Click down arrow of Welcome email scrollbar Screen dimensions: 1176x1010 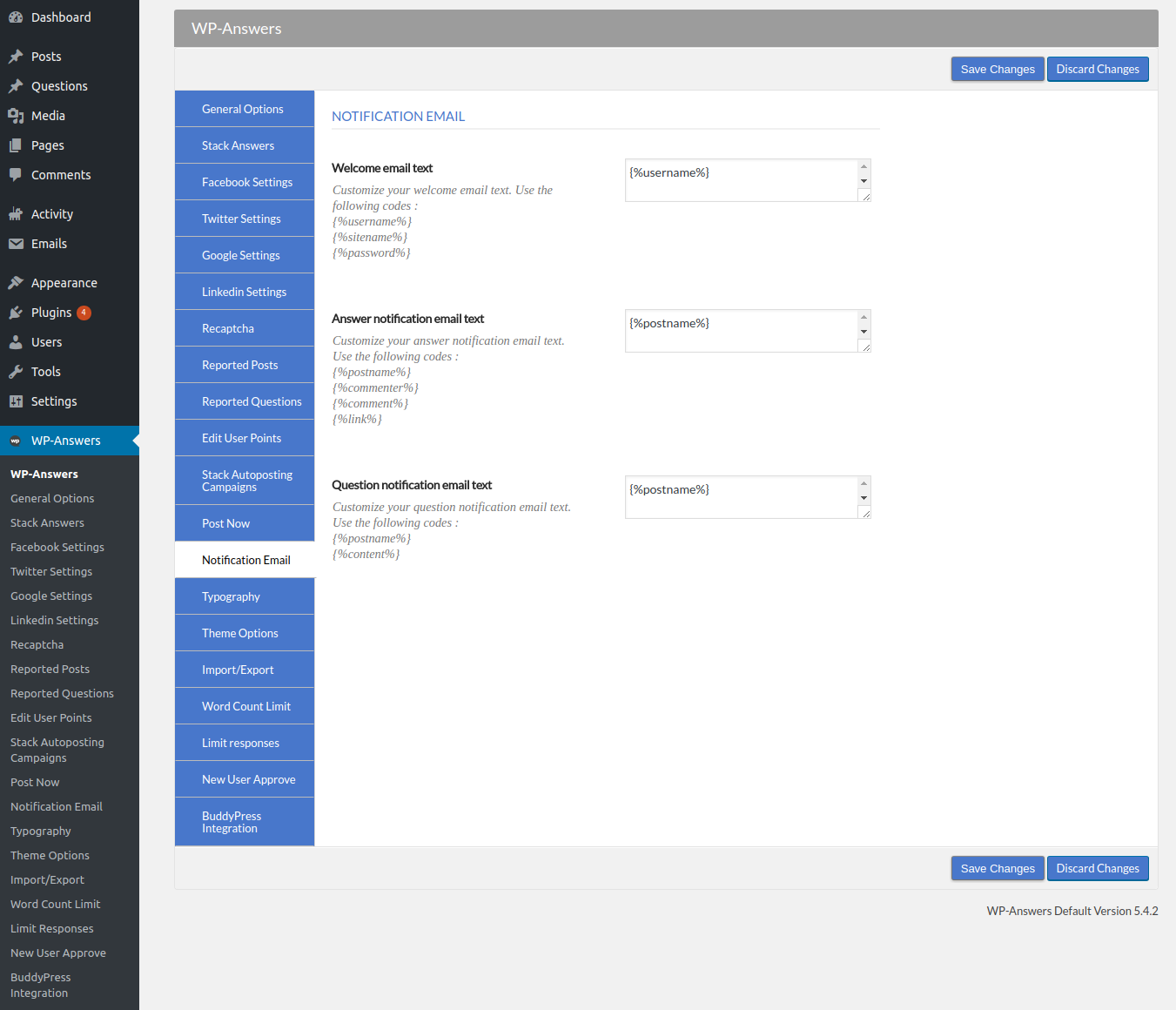click(864, 182)
